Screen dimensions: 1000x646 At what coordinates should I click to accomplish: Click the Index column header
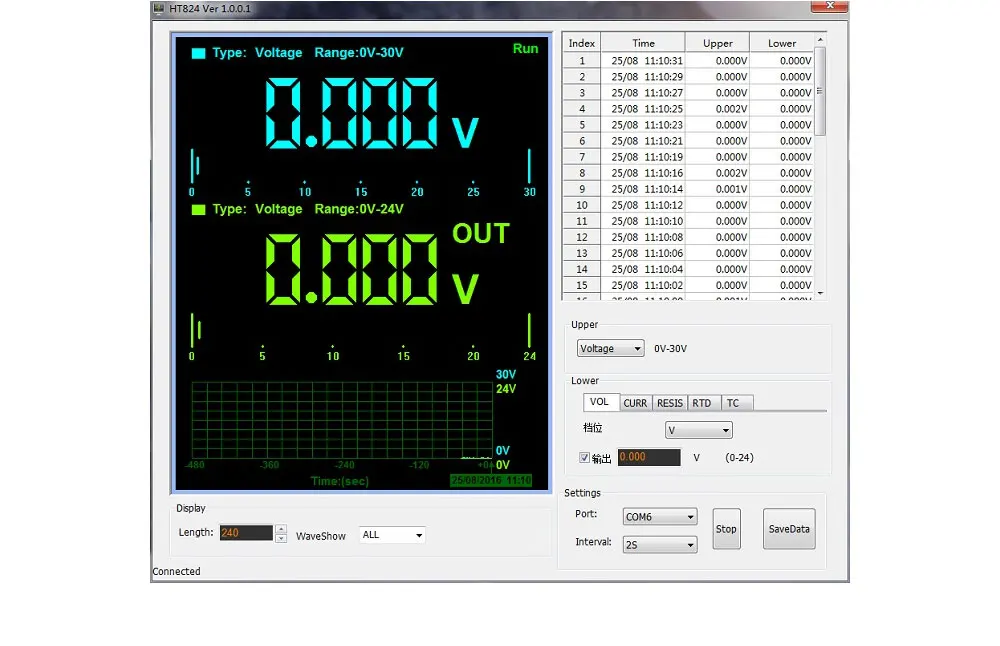582,43
